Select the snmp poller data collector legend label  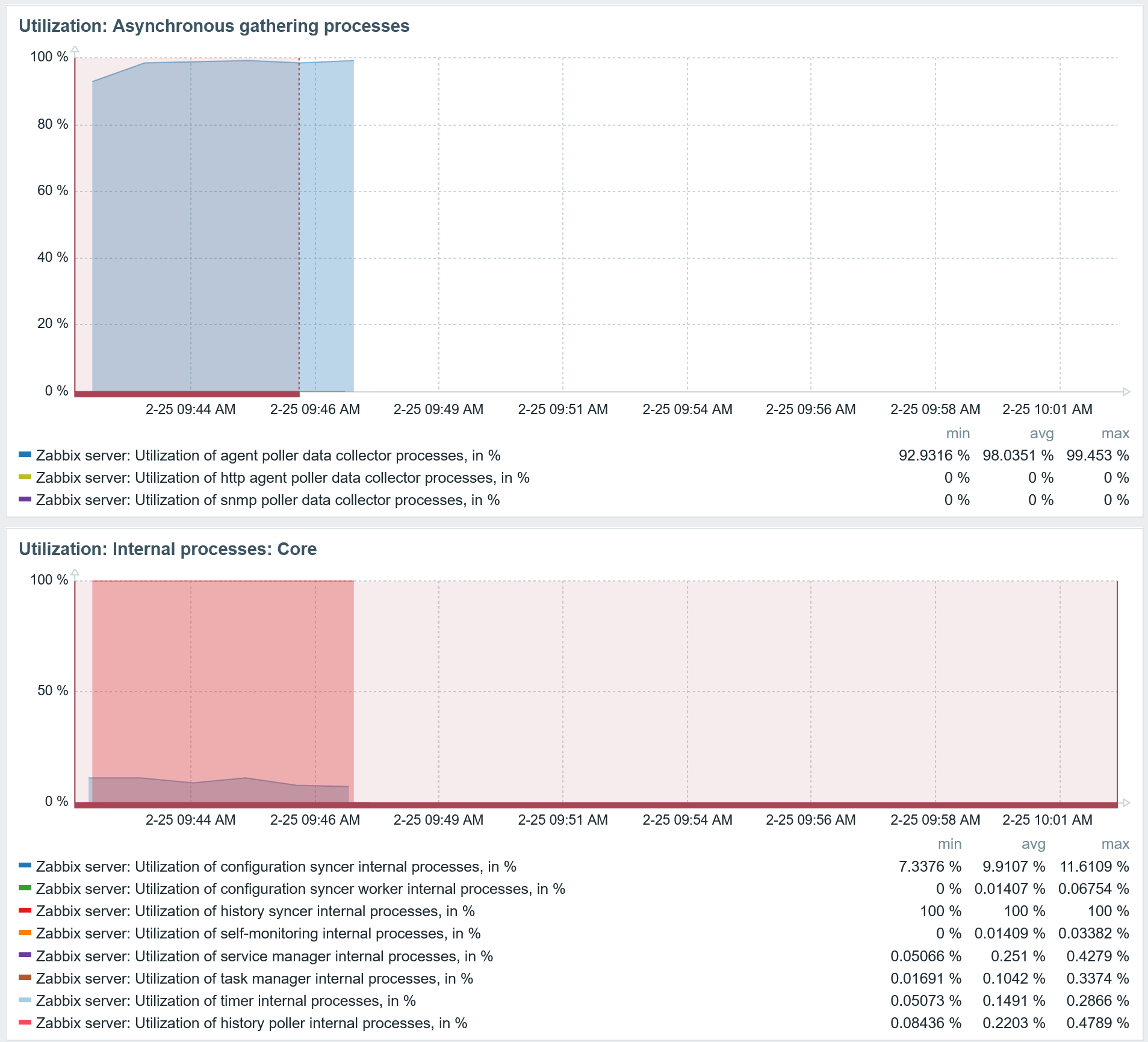pos(268,500)
